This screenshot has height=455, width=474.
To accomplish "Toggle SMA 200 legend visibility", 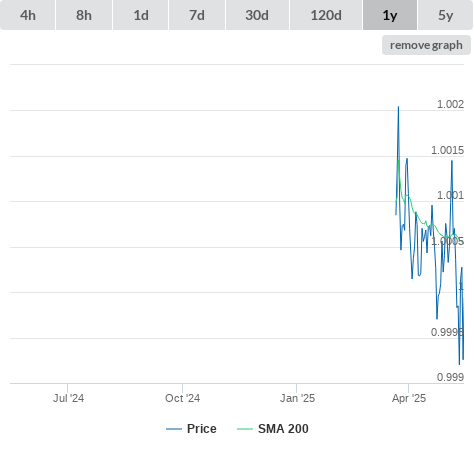I will pos(273,429).
